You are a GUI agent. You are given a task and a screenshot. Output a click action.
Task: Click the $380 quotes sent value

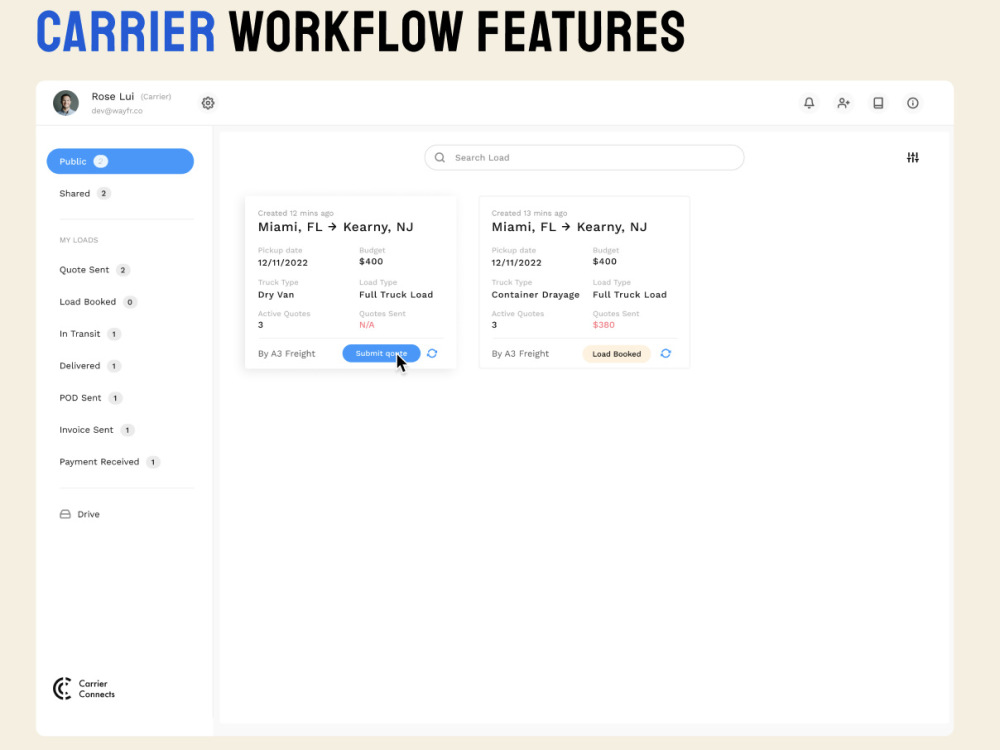[x=603, y=325]
